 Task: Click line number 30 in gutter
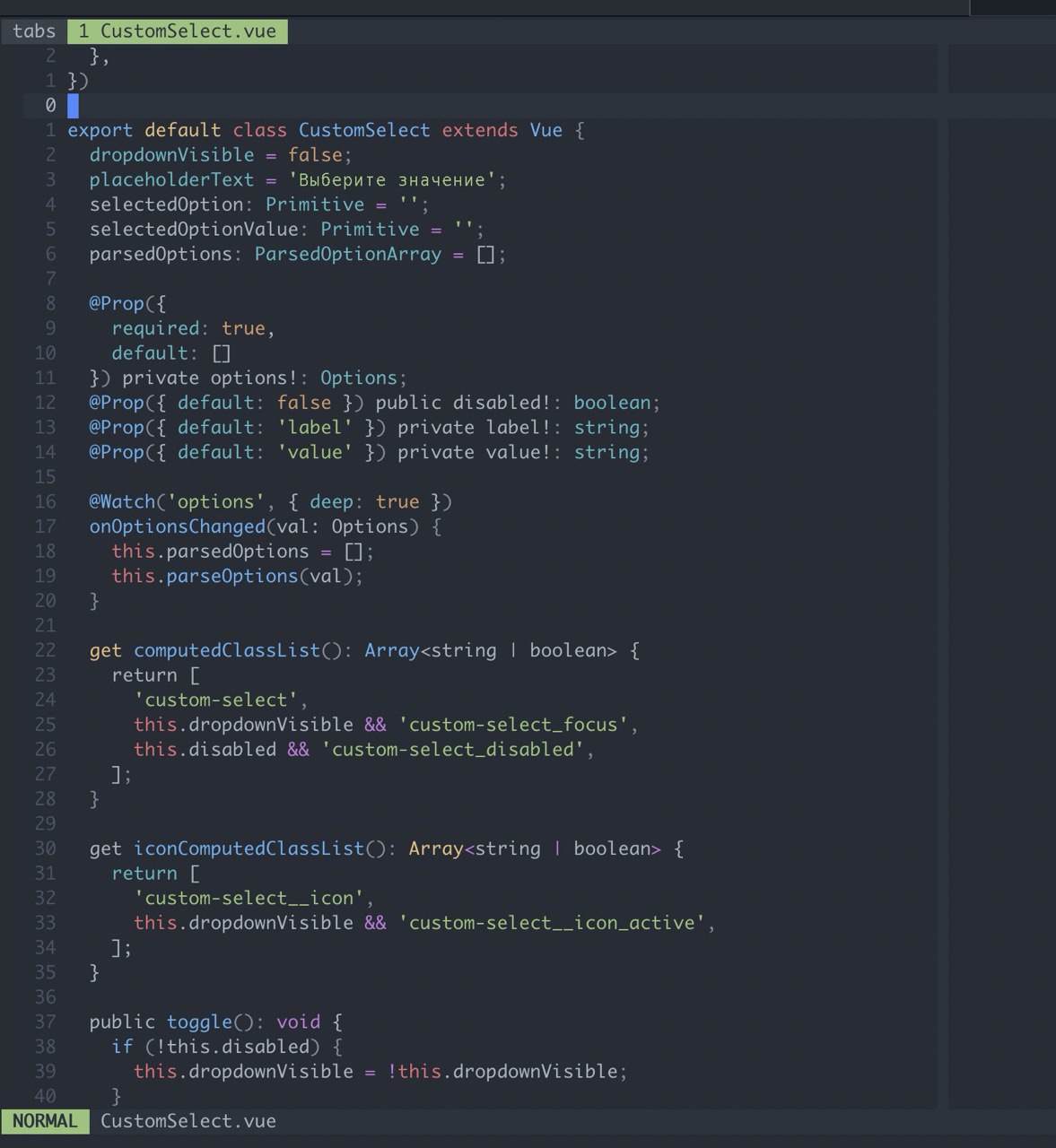pos(45,849)
